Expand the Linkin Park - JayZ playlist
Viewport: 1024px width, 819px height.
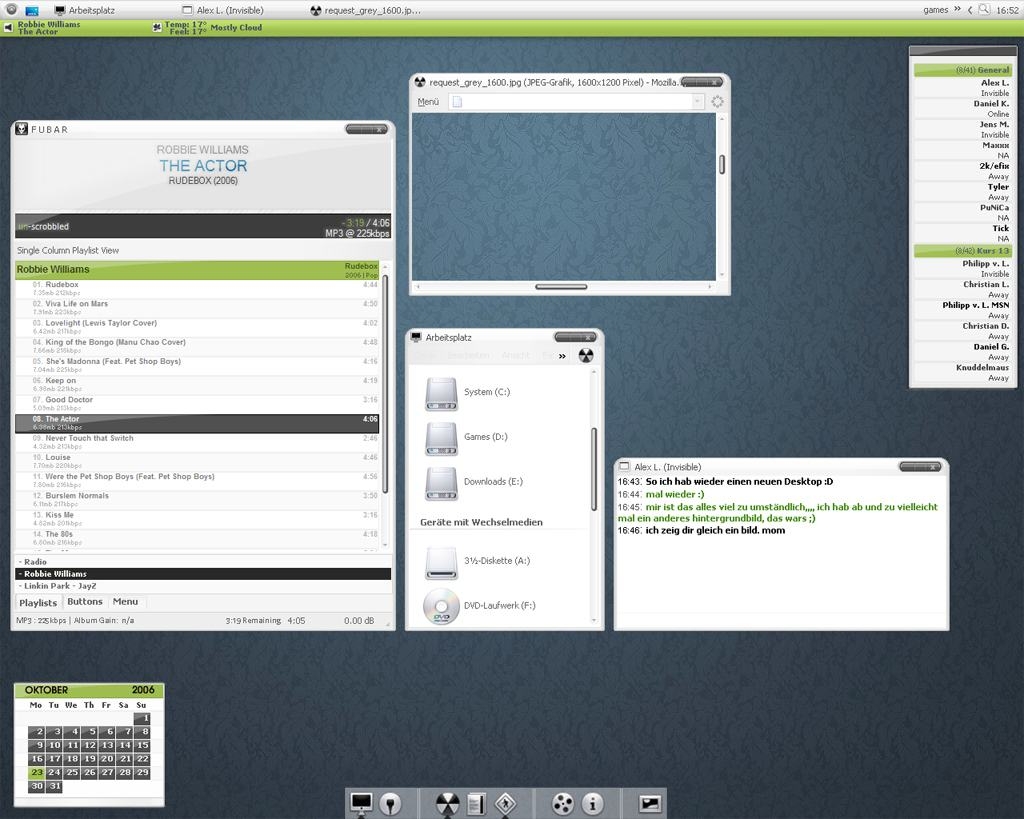tap(59, 586)
